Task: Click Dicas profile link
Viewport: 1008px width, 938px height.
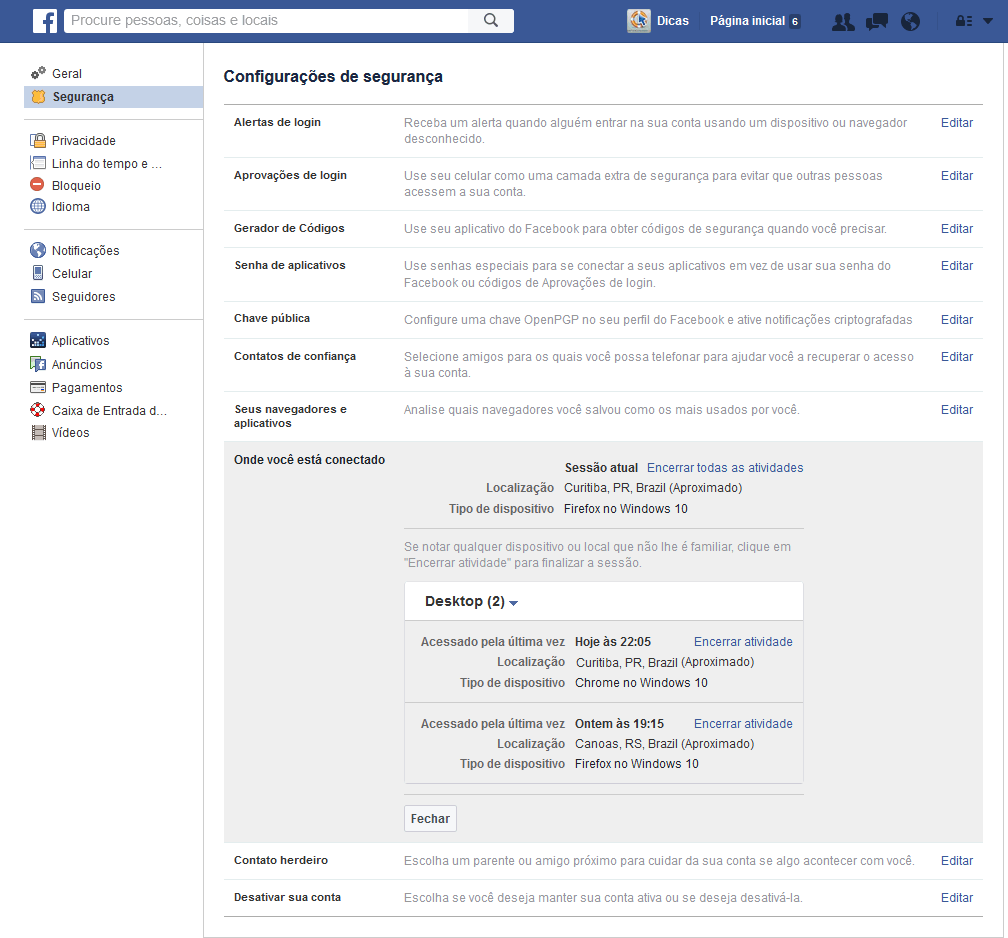Action: (672, 21)
